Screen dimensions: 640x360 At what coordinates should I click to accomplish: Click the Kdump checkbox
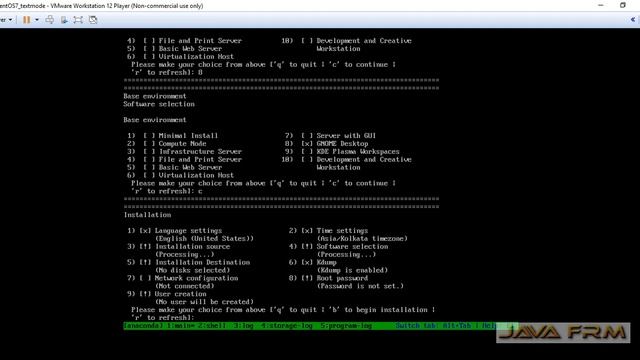(307, 262)
